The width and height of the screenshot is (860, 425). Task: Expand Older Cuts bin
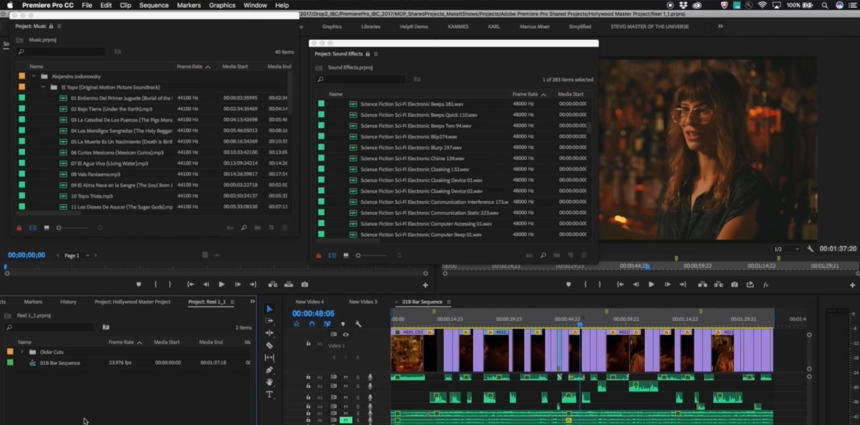pyautogui.click(x=22, y=352)
